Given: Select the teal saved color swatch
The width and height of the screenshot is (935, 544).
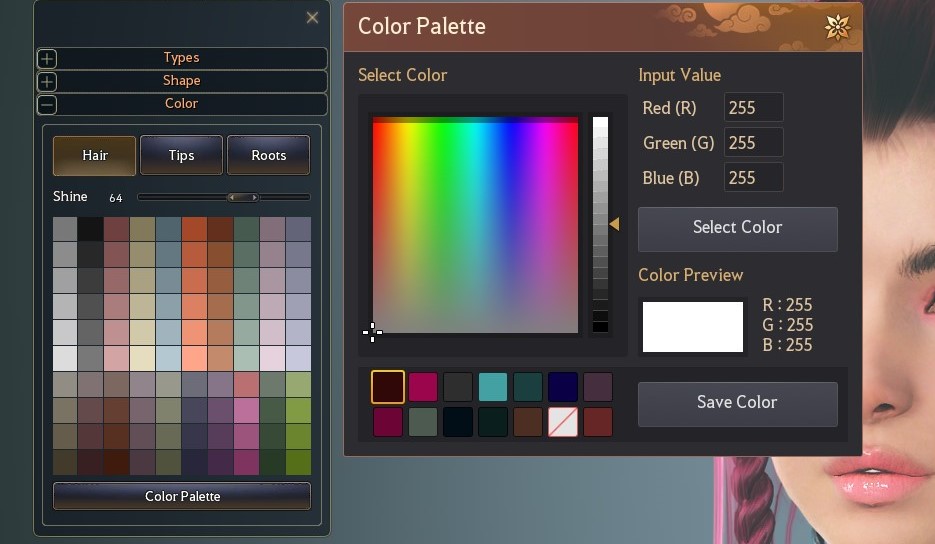Looking at the screenshot, I should coord(493,387).
